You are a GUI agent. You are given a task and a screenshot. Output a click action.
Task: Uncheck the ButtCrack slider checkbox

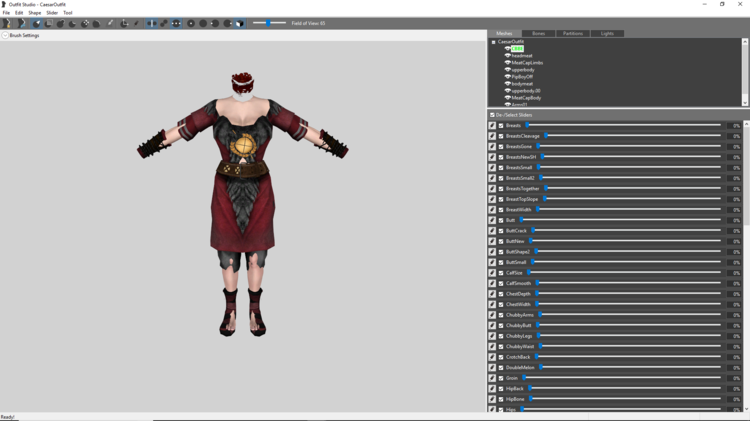click(x=501, y=231)
